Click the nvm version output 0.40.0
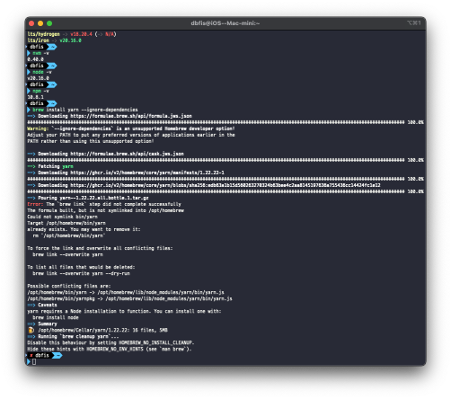This screenshot has width=451, height=399. coord(35,59)
